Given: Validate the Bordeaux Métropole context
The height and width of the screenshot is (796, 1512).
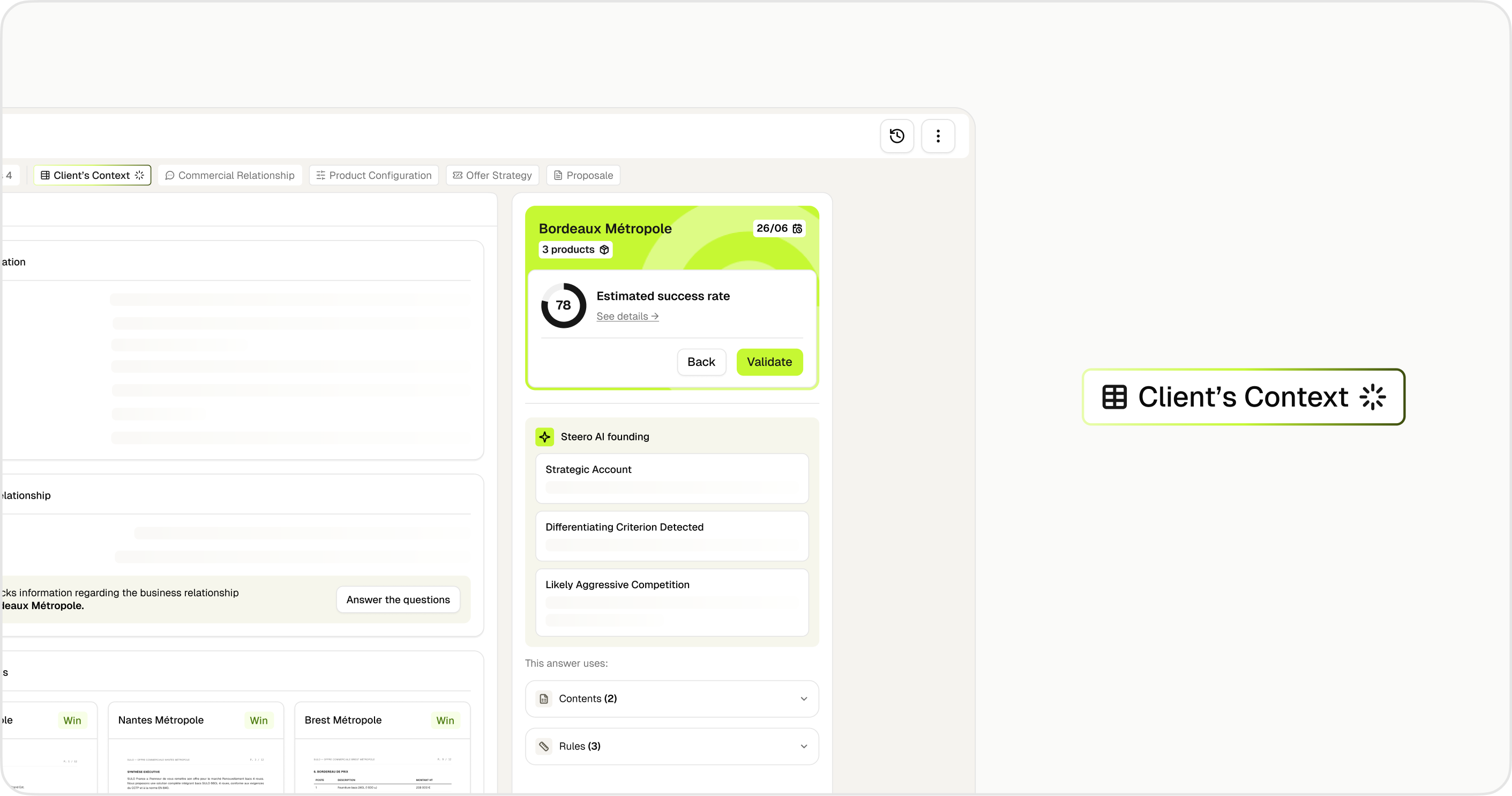Looking at the screenshot, I should pos(769,362).
